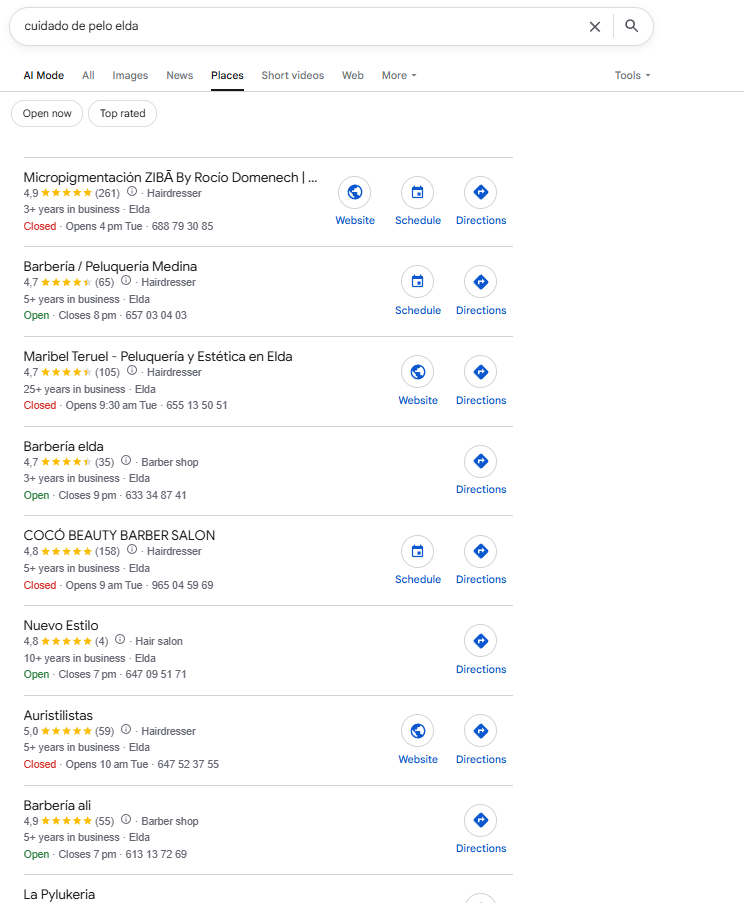Toggle the Open now filter chip
This screenshot has height=903, width=744.
(x=47, y=113)
